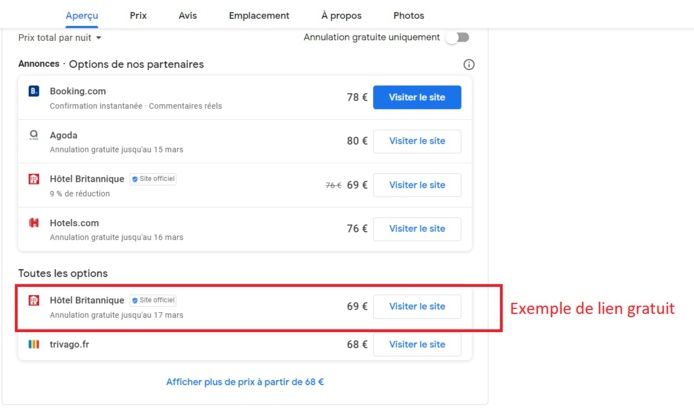Visit the Booking.com site for 78 €
694x411 pixels.
coord(417,97)
